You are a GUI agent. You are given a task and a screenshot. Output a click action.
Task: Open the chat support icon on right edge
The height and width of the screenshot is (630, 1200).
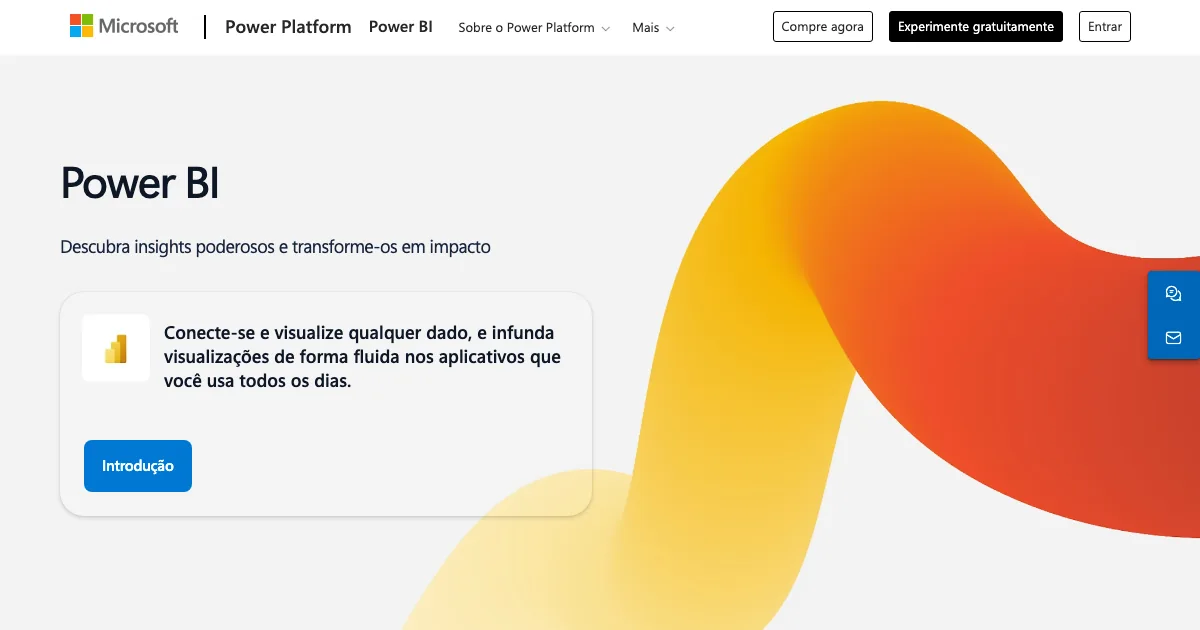[x=1173, y=294]
